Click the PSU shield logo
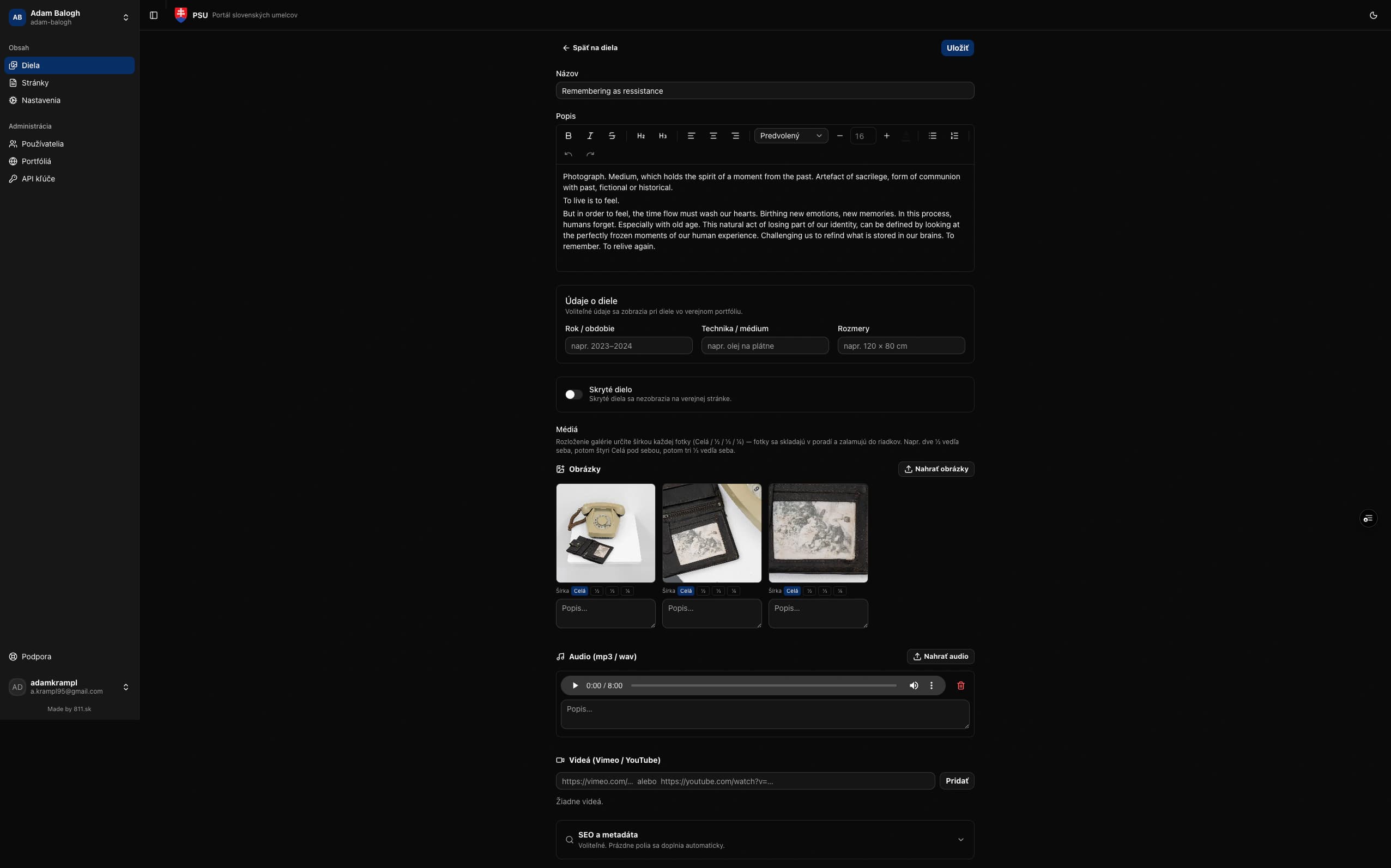This screenshot has height=868, width=1391. tap(181, 15)
